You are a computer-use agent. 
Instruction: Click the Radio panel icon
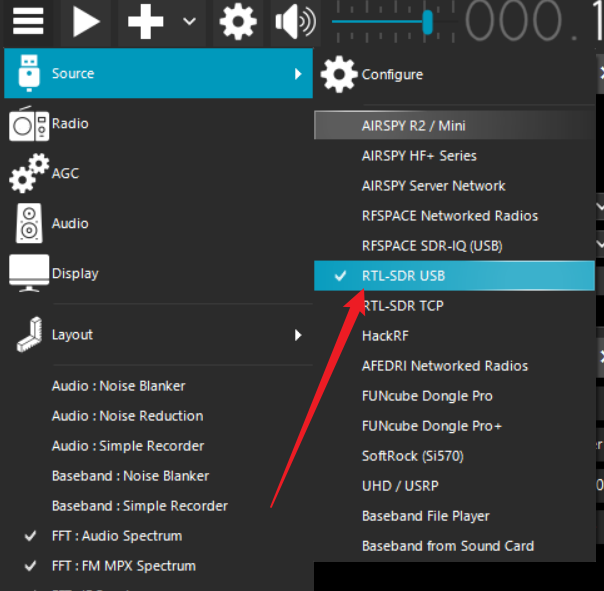pos(28,124)
